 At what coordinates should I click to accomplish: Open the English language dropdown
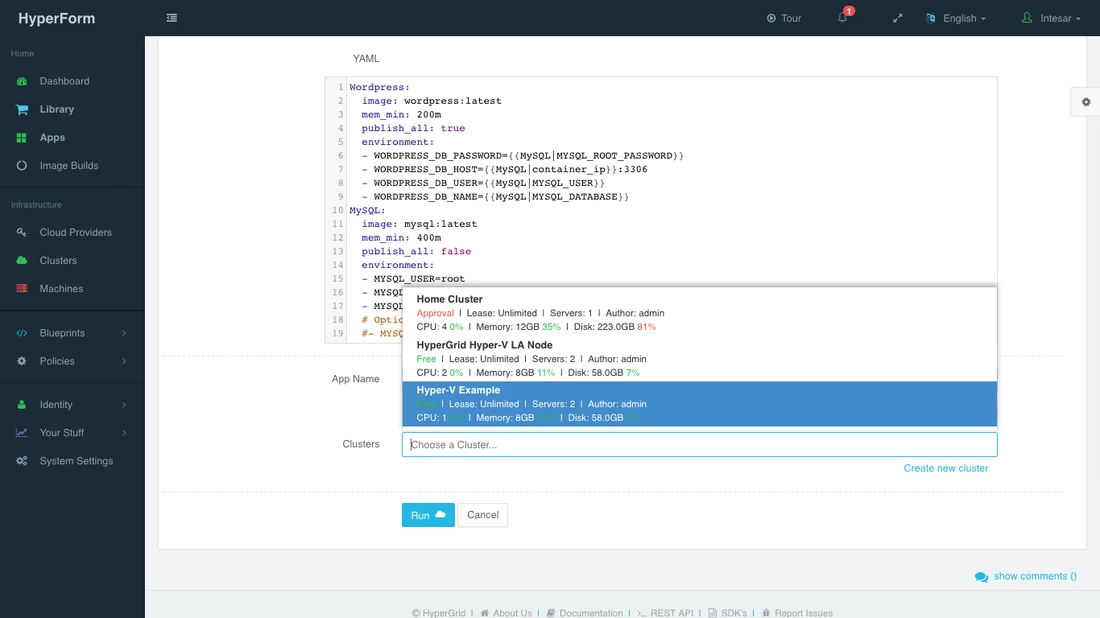click(964, 18)
